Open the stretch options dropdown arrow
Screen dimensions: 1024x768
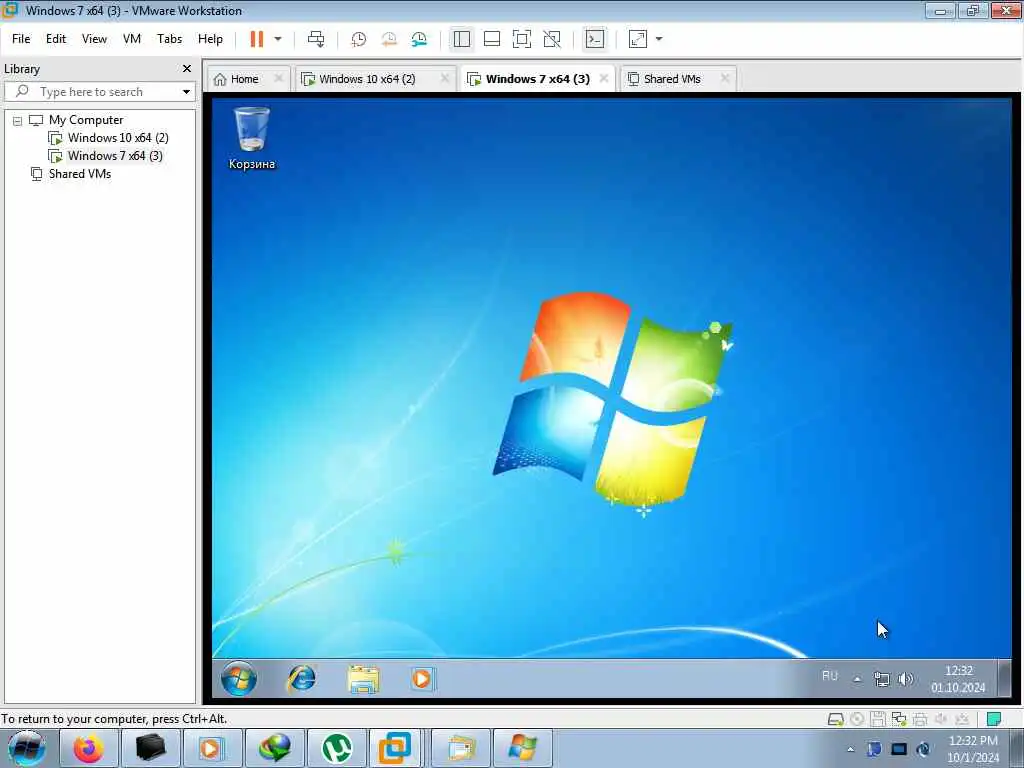pos(659,39)
